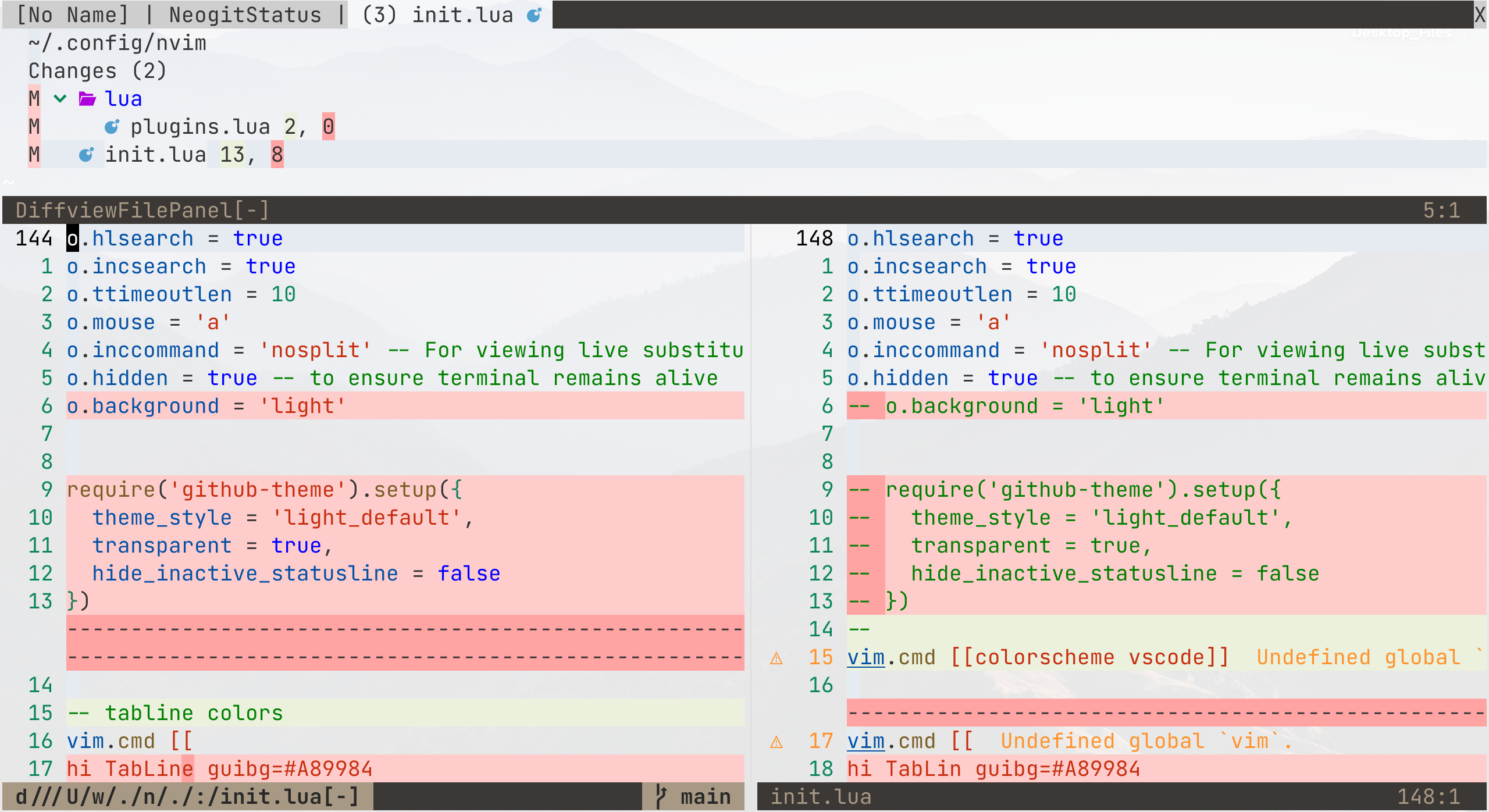The height and width of the screenshot is (812, 1489).
Task: Toggle staging via the M marker on init.lua
Action: pyautogui.click(x=34, y=154)
